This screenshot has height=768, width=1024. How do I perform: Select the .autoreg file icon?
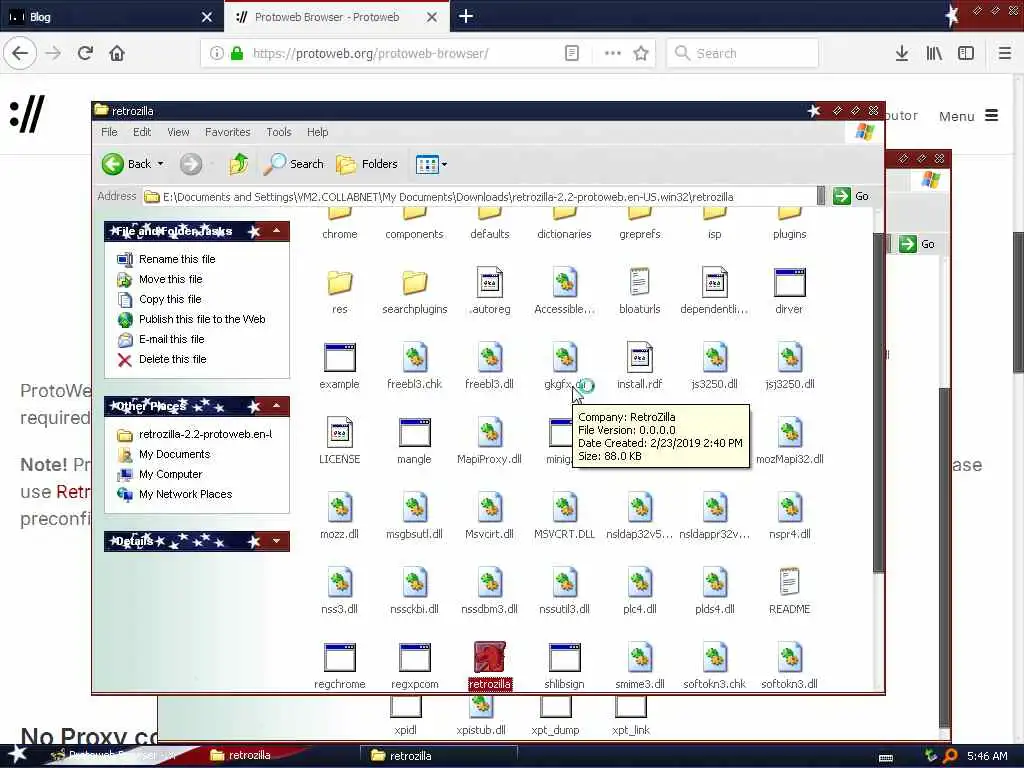point(490,283)
